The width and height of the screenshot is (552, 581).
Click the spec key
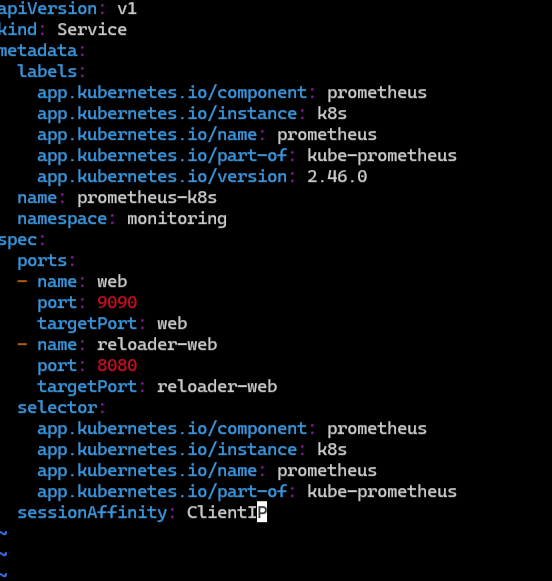pos(18,240)
